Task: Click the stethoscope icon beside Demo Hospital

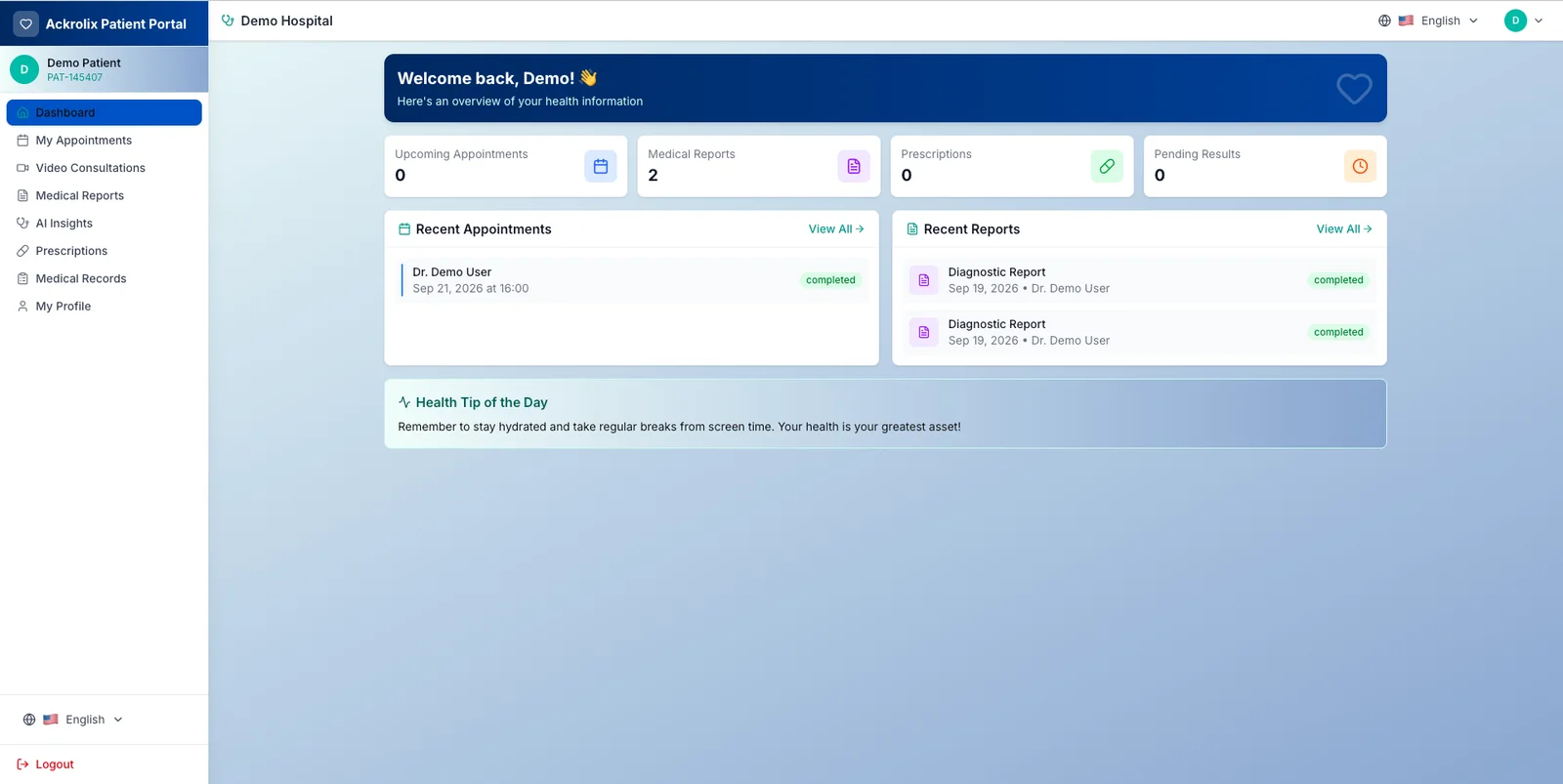Action: tap(228, 21)
